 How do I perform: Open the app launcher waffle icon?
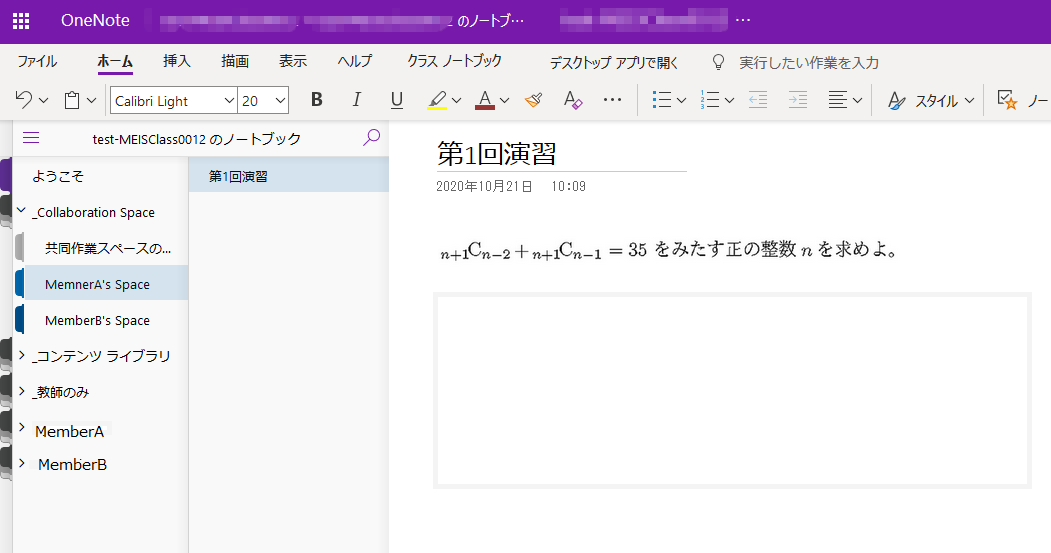[21, 21]
